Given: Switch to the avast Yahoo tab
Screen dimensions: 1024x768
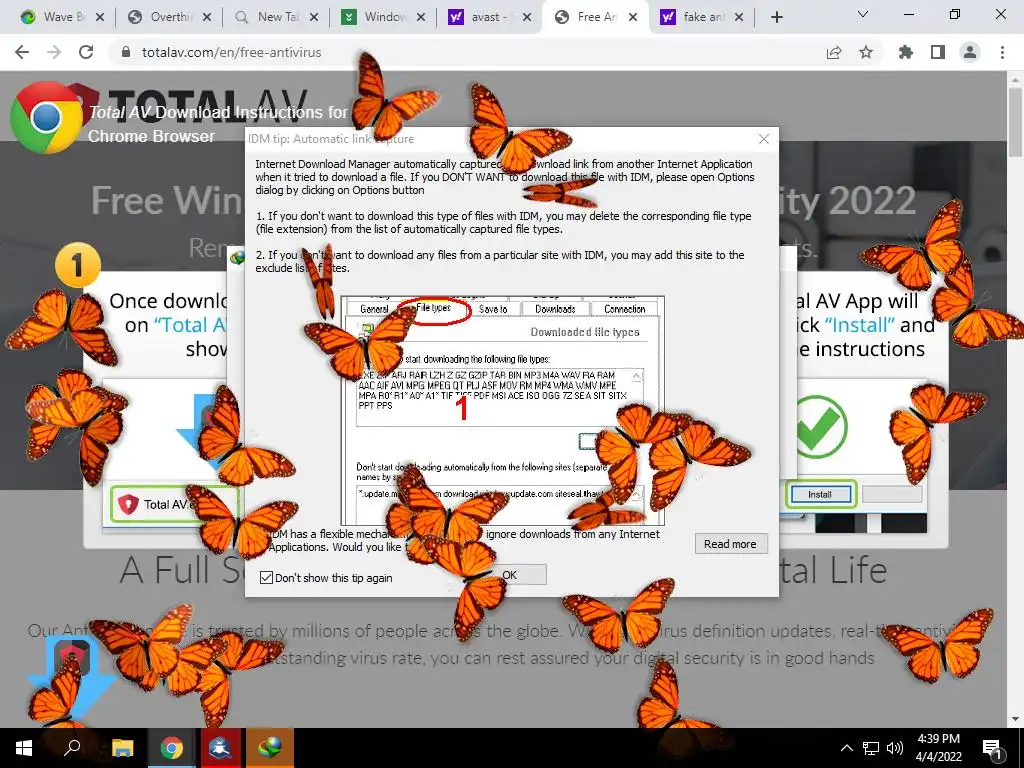Looking at the screenshot, I should [488, 17].
